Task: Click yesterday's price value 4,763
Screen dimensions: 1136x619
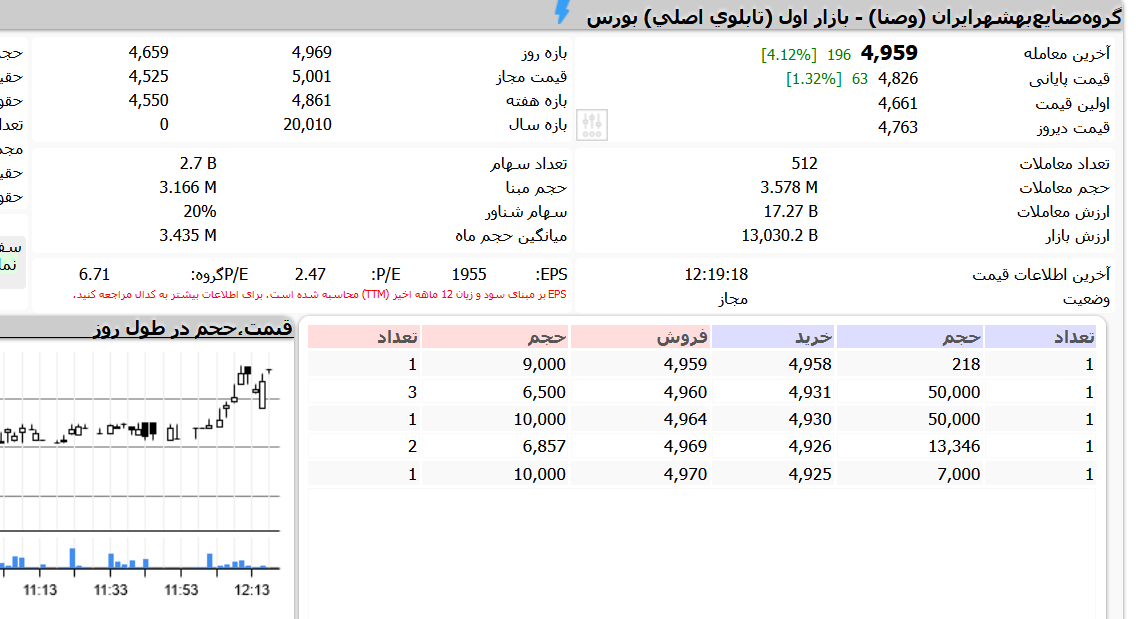Action: coord(898,128)
